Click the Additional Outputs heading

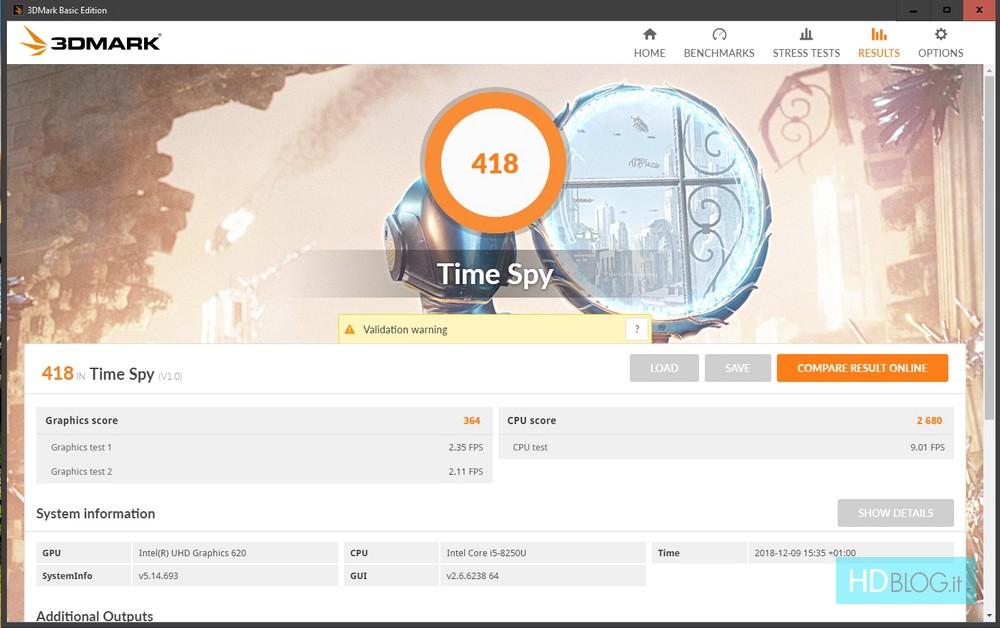pyautogui.click(x=94, y=616)
